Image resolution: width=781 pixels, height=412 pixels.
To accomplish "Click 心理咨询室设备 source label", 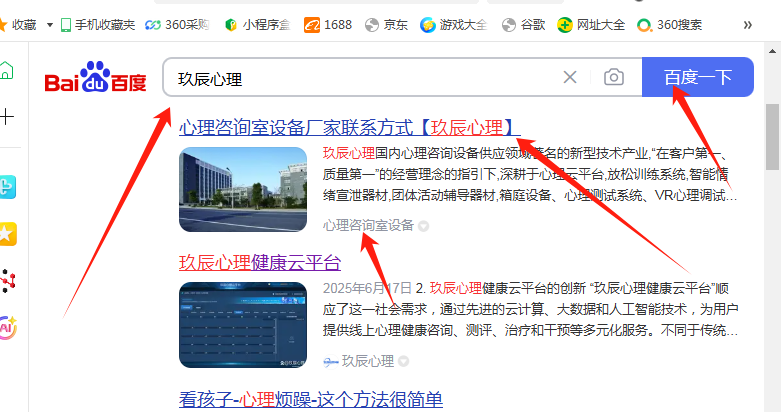I will [x=368, y=226].
